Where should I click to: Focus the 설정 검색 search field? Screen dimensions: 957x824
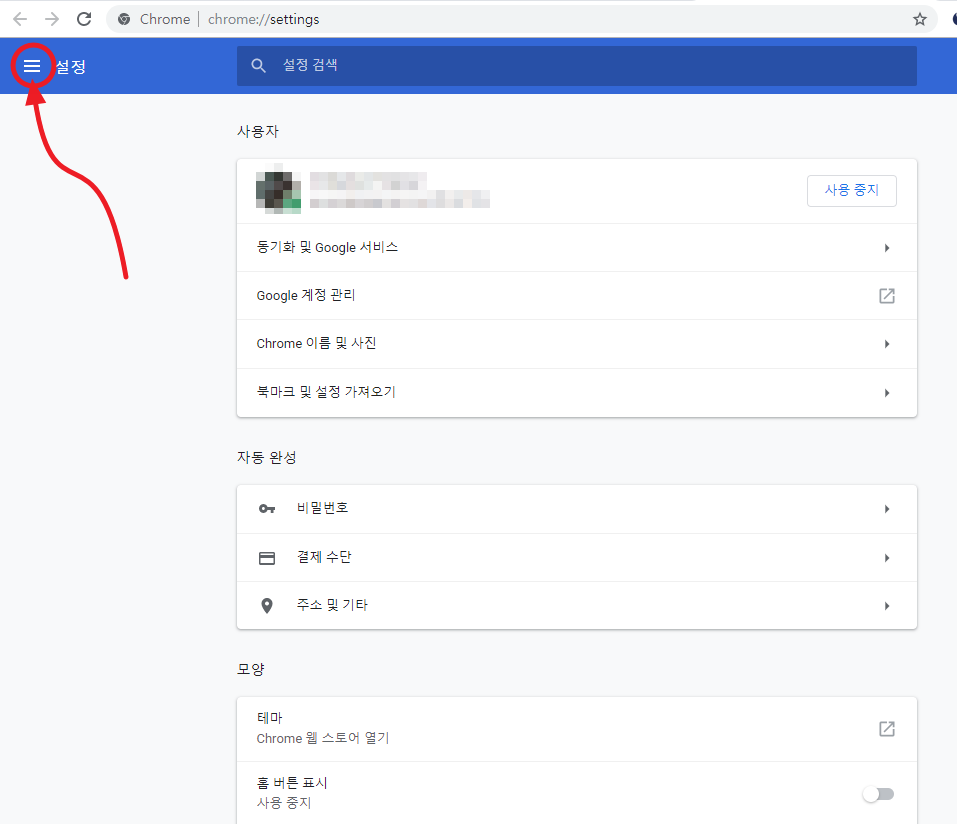[x=577, y=65]
